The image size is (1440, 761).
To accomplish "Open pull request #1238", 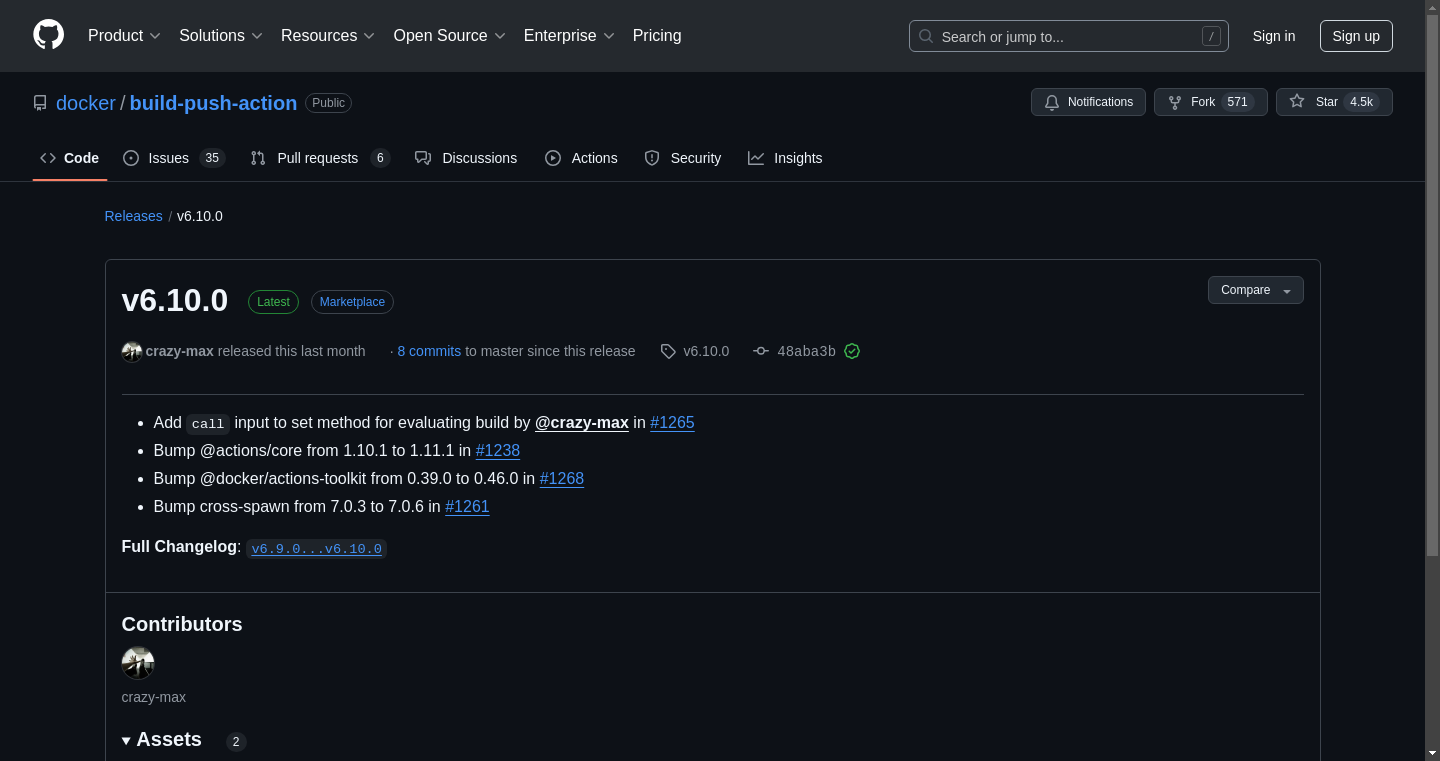I will click(x=498, y=450).
